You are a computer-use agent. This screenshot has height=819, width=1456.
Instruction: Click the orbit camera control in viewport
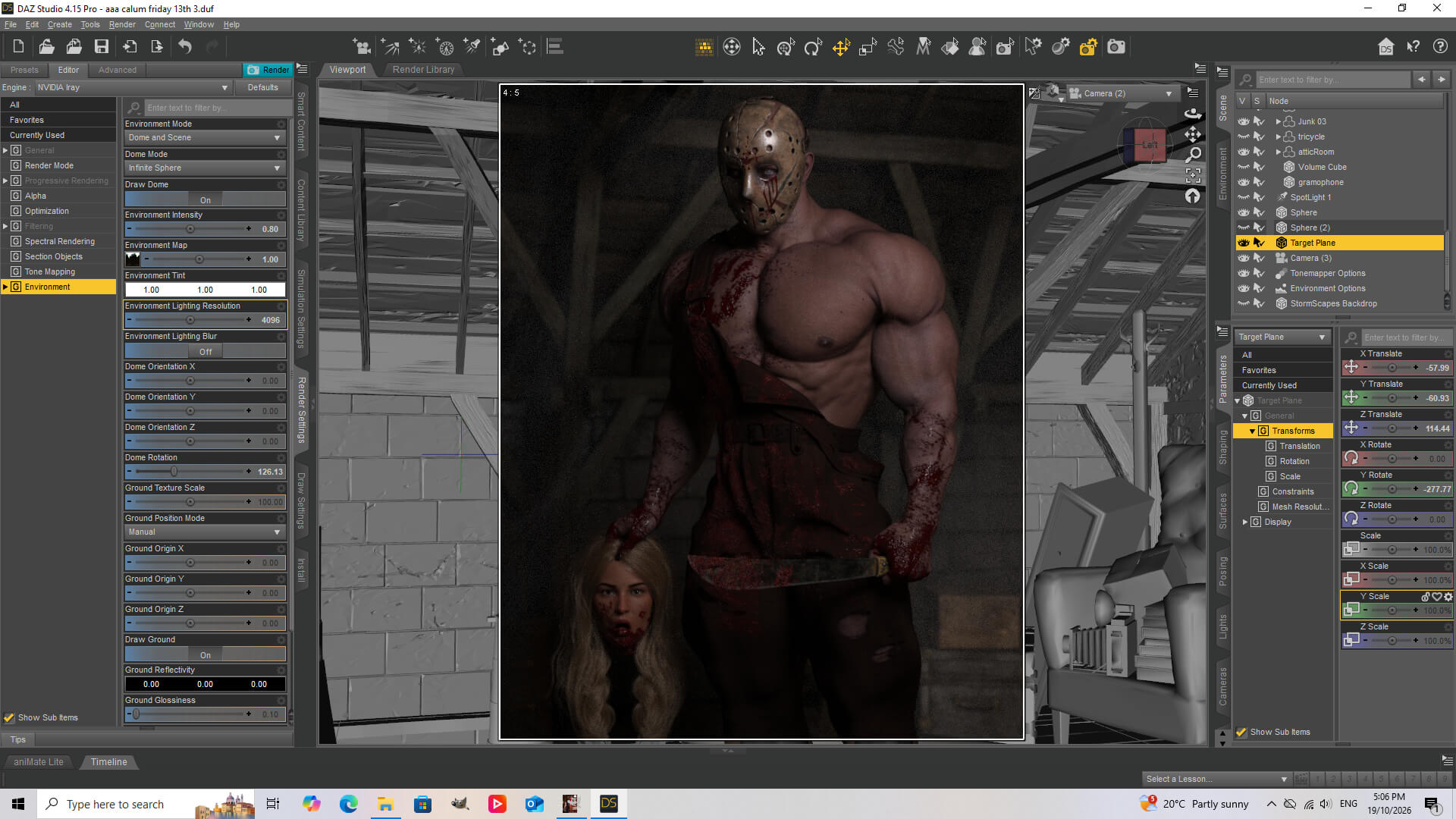pyautogui.click(x=1193, y=114)
